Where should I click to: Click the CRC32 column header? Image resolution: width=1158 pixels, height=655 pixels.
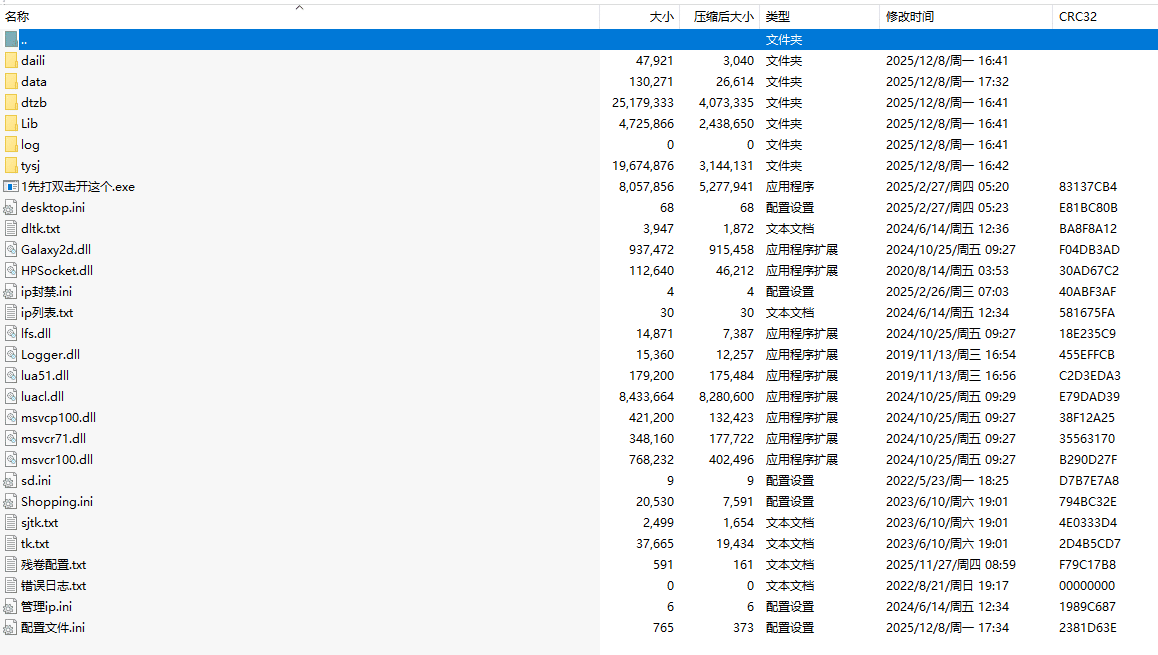coord(1077,17)
